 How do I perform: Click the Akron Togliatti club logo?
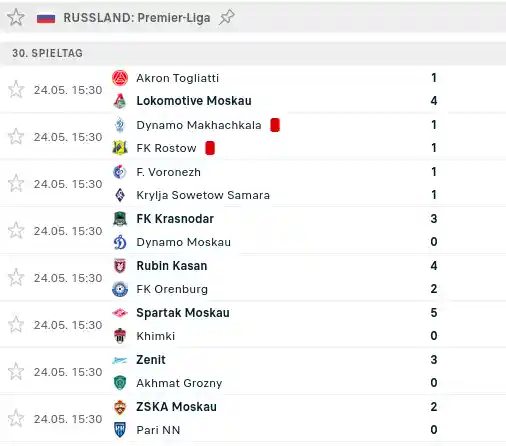click(x=120, y=78)
